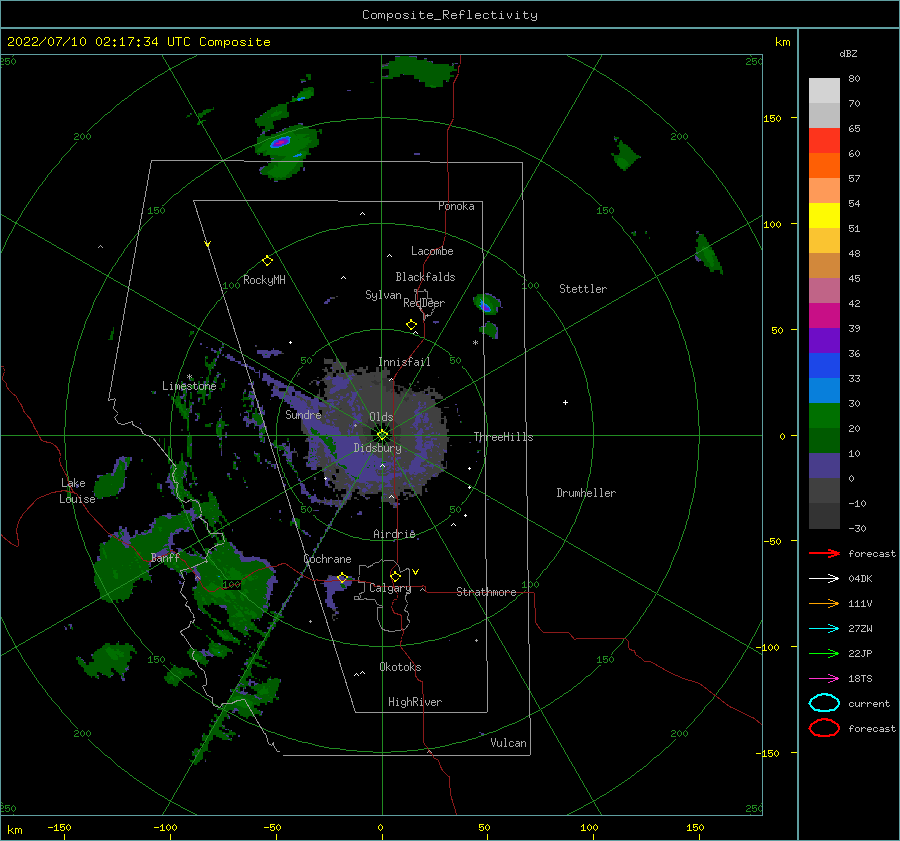Click the cyan current ellipse icon
Image resolution: width=900 pixels, height=841 pixels.
pyautogui.click(x=824, y=703)
